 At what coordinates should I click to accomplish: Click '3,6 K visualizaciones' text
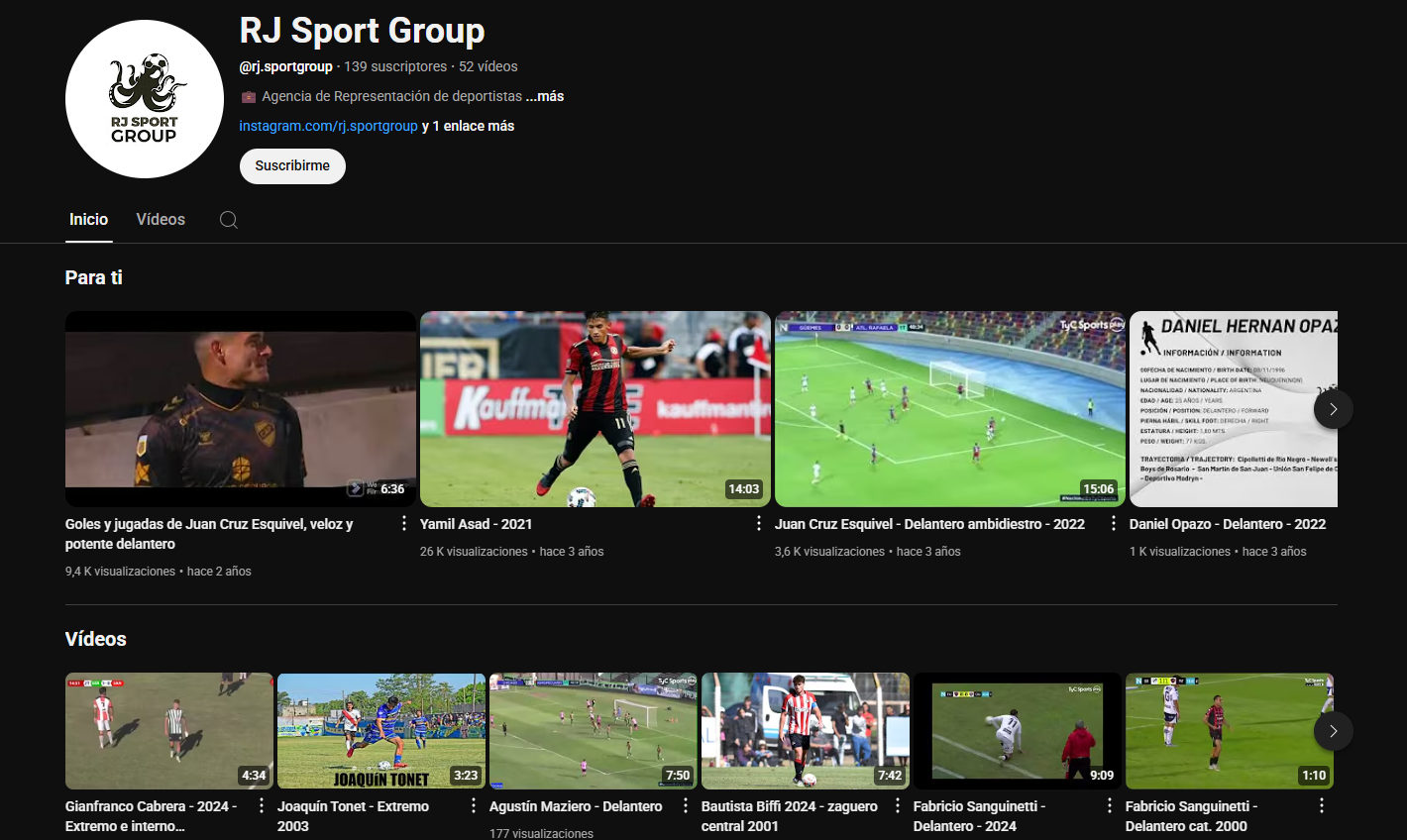tap(829, 552)
